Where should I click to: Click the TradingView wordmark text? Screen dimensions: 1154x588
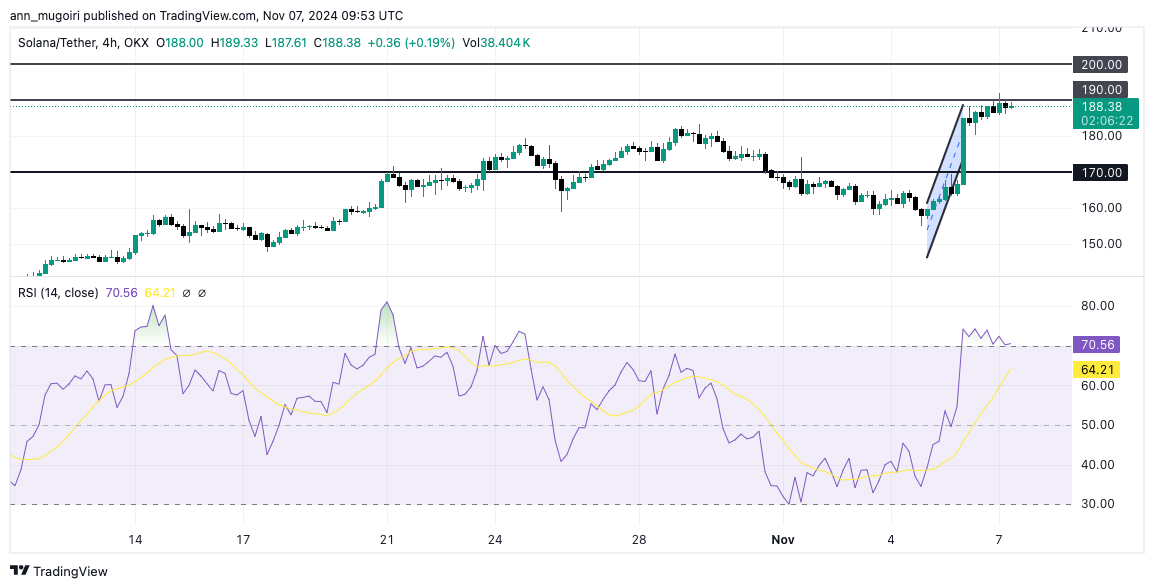click(71, 571)
